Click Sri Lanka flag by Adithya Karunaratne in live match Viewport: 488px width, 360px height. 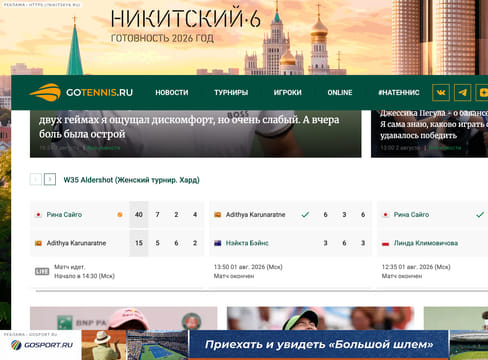38,243
